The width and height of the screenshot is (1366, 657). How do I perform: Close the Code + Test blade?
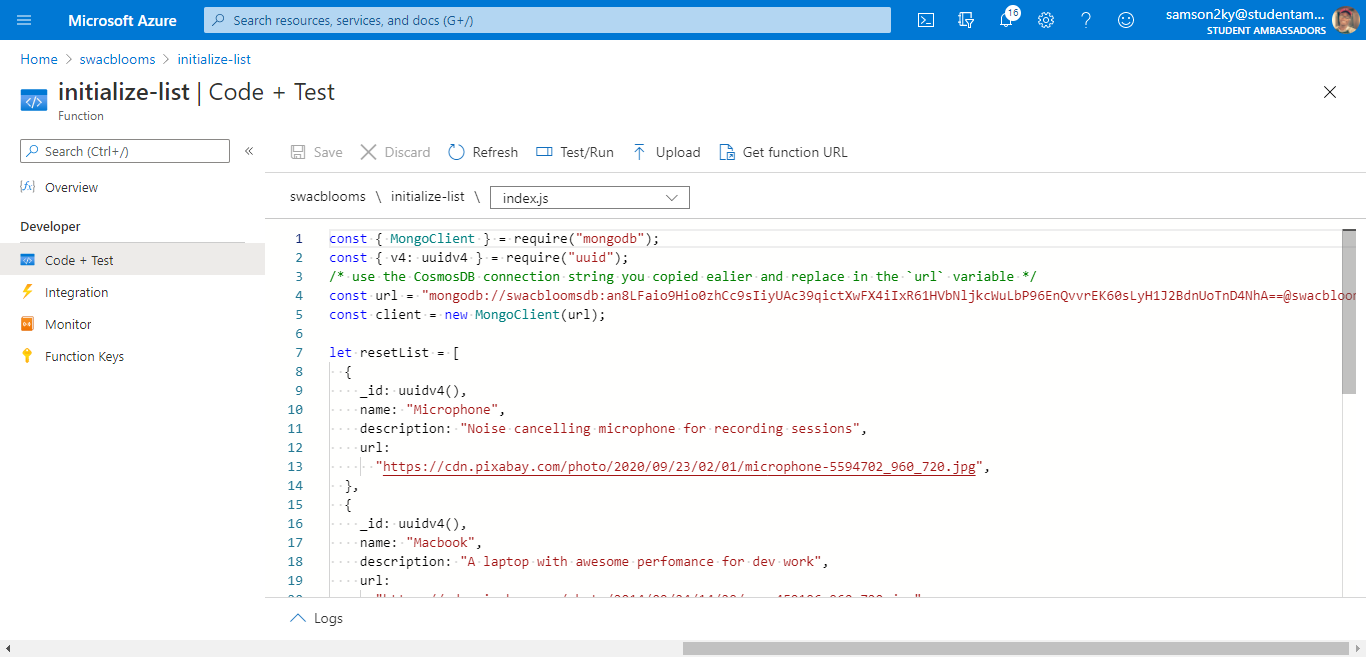1330,92
